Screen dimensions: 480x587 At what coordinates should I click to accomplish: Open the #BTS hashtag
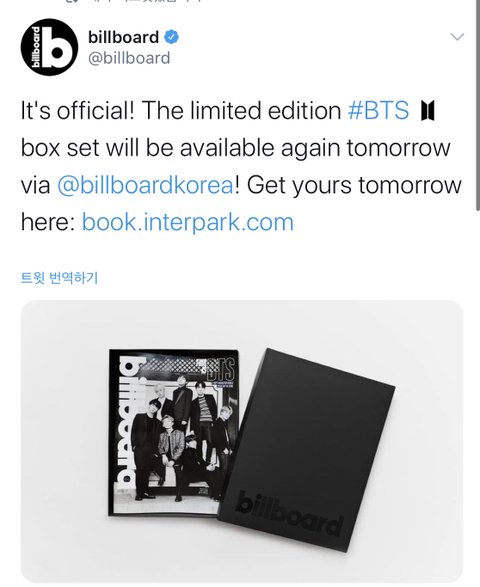(x=378, y=110)
